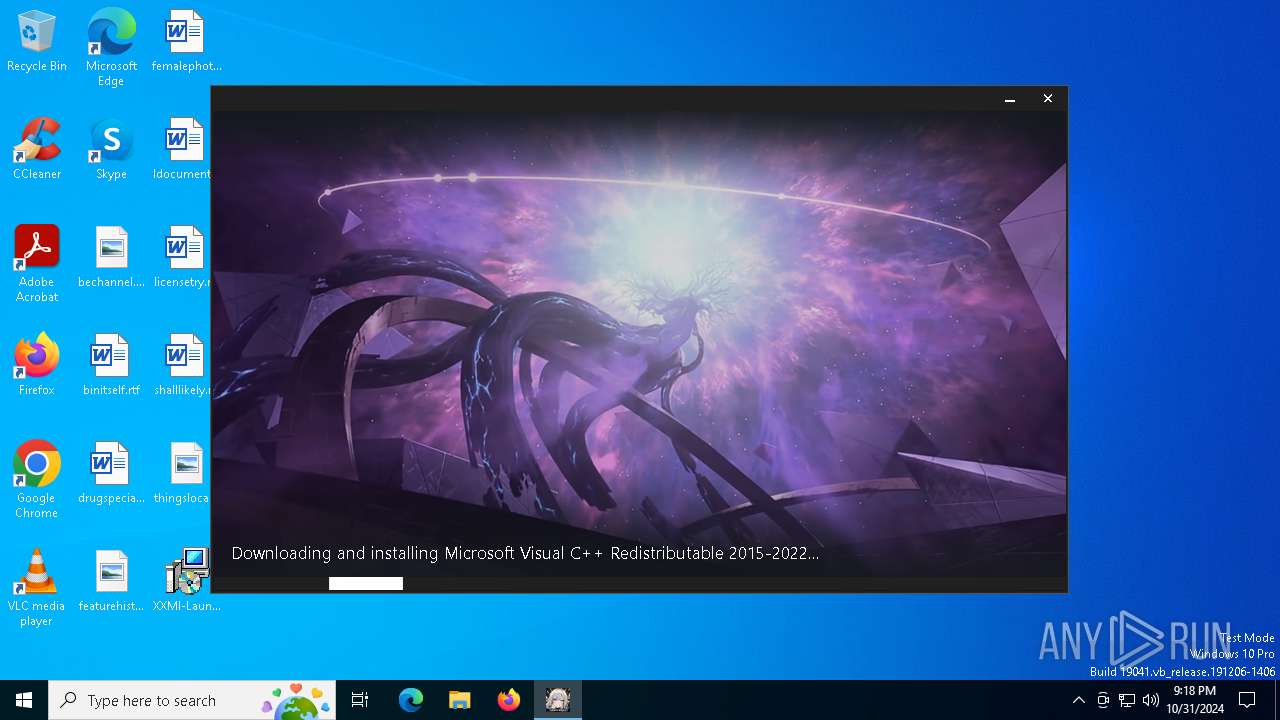The image size is (1280, 720).
Task: Open the notification center
Action: [x=1247, y=700]
